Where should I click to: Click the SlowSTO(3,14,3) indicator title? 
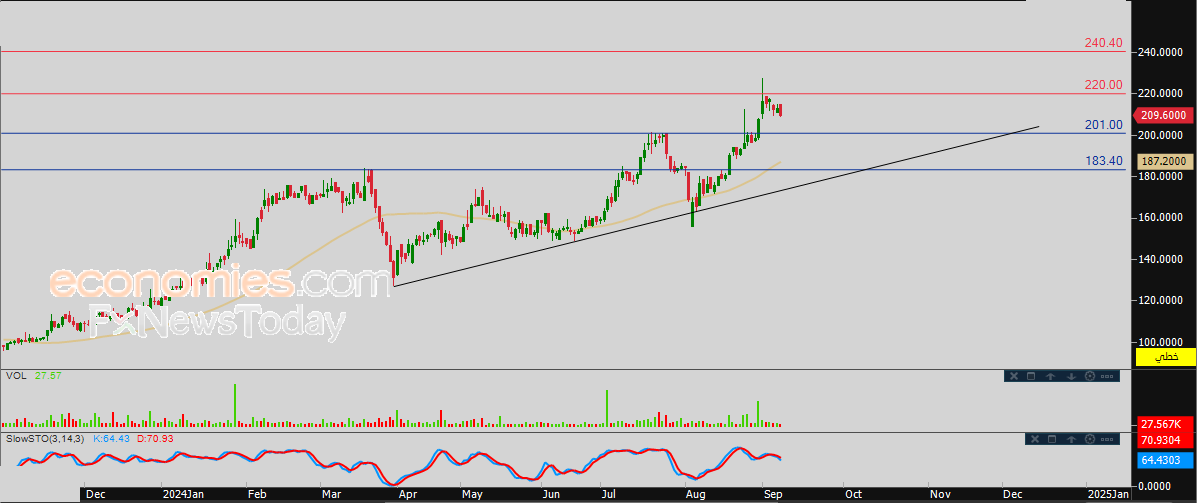47,439
